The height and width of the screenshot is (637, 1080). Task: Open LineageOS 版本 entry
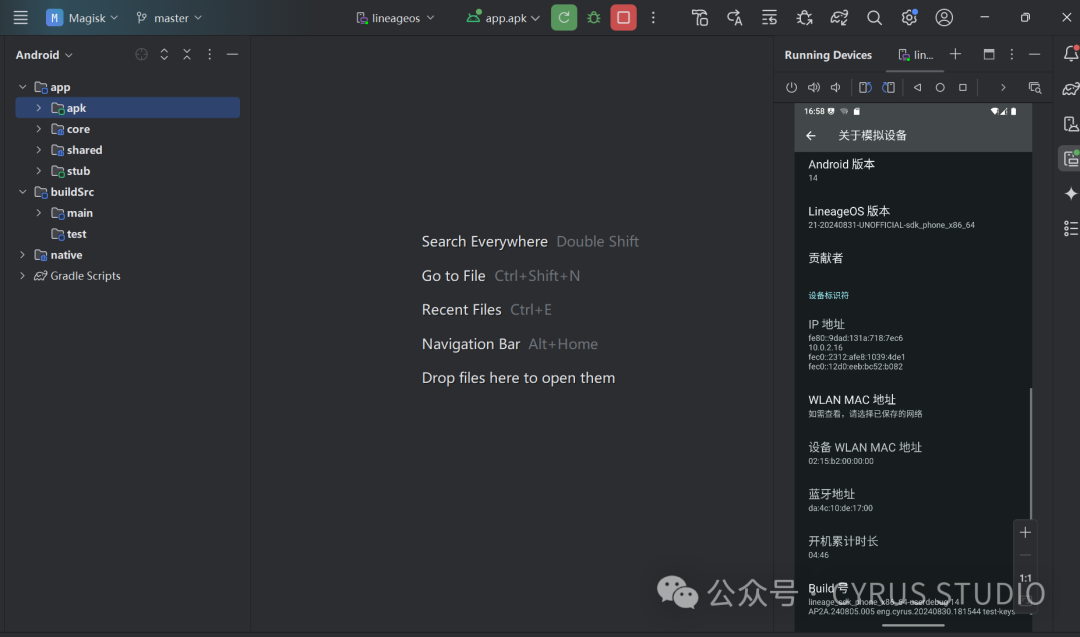click(x=913, y=217)
